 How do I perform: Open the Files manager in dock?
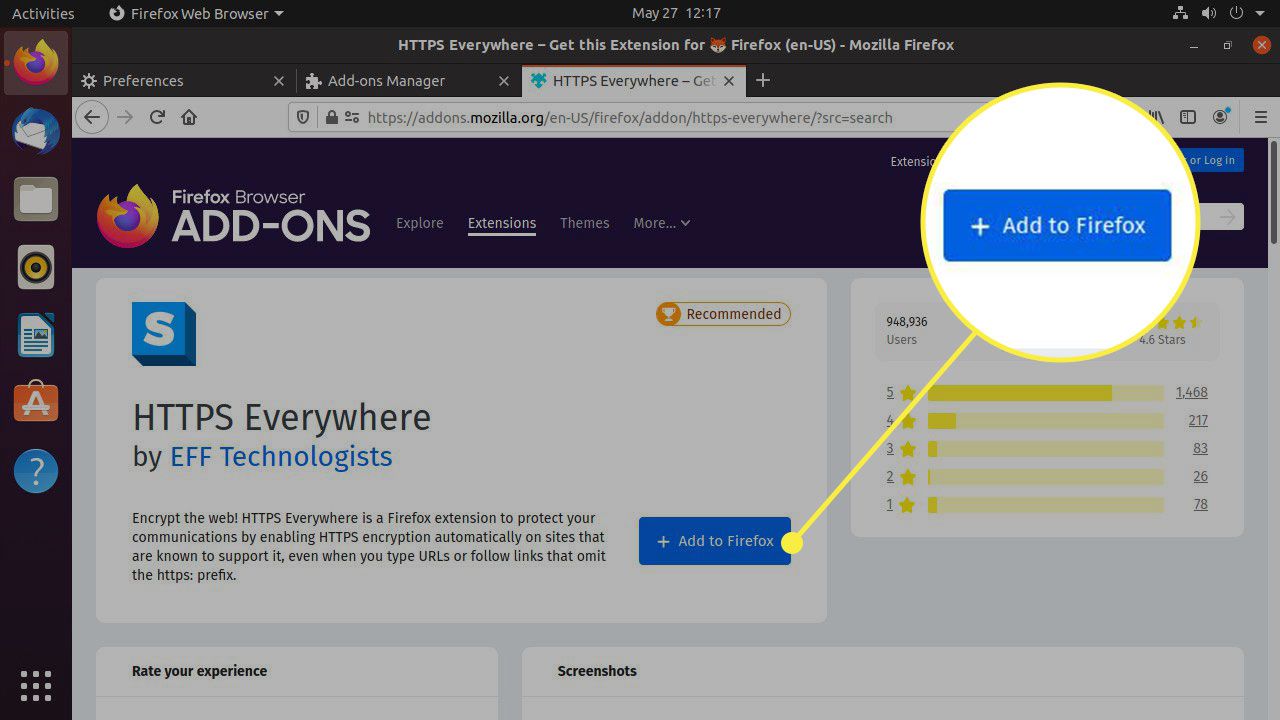(x=36, y=199)
